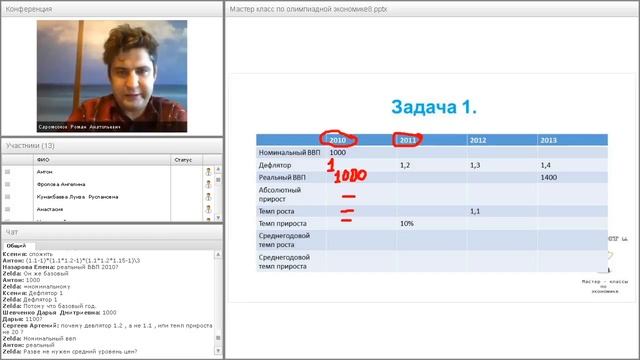Sort participants by the ФИО column header
Viewport: 640px width, 360px height.
pyautogui.click(x=102, y=160)
